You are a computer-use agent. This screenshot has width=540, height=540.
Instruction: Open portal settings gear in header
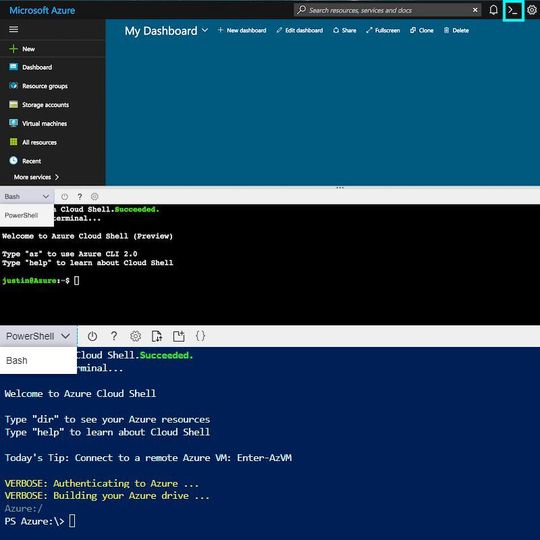[532, 10]
